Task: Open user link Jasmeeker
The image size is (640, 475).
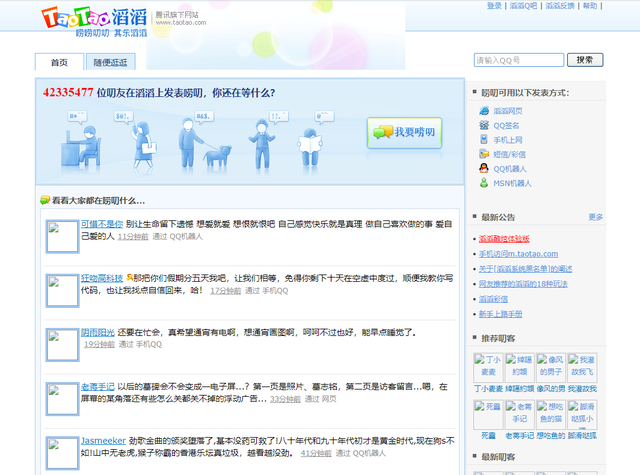Action: click(103, 441)
